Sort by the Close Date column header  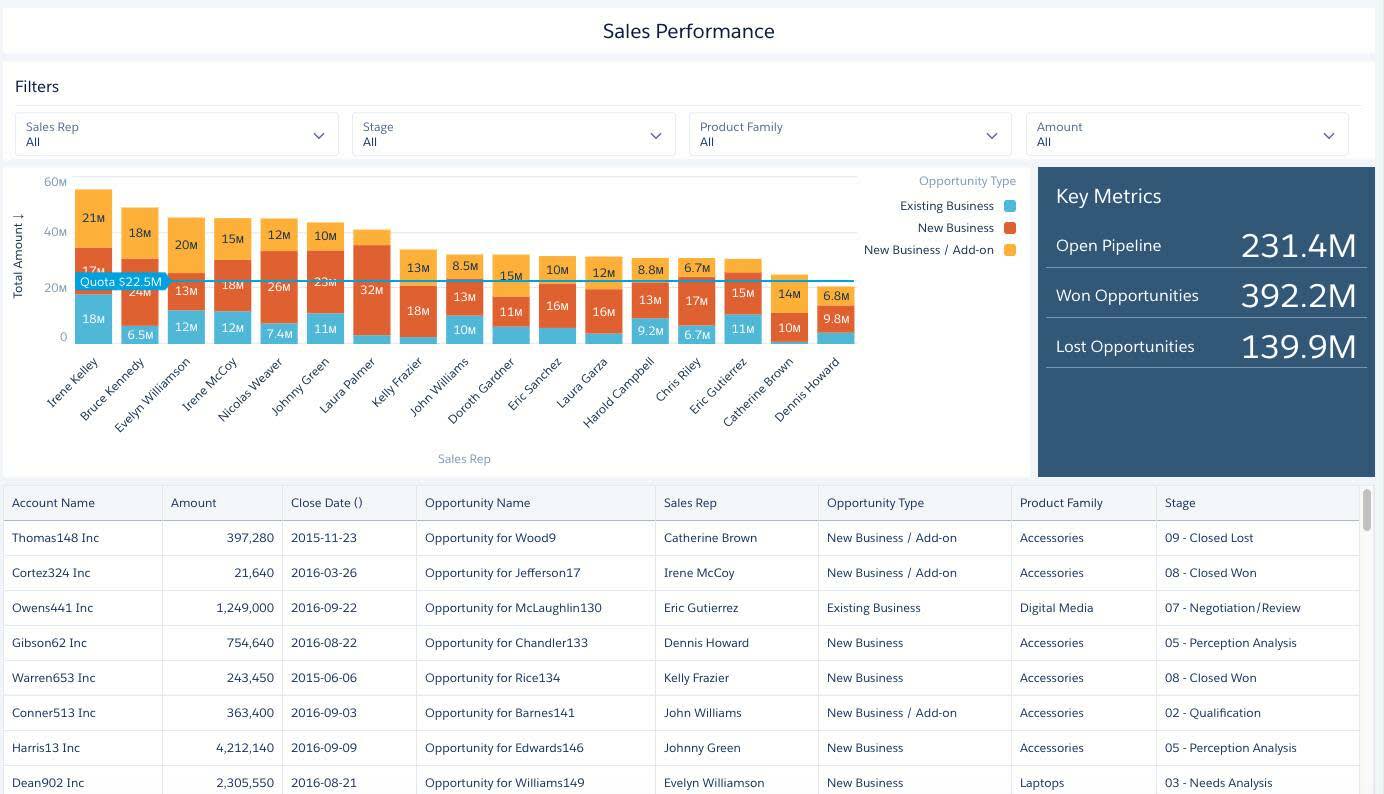tap(349, 503)
